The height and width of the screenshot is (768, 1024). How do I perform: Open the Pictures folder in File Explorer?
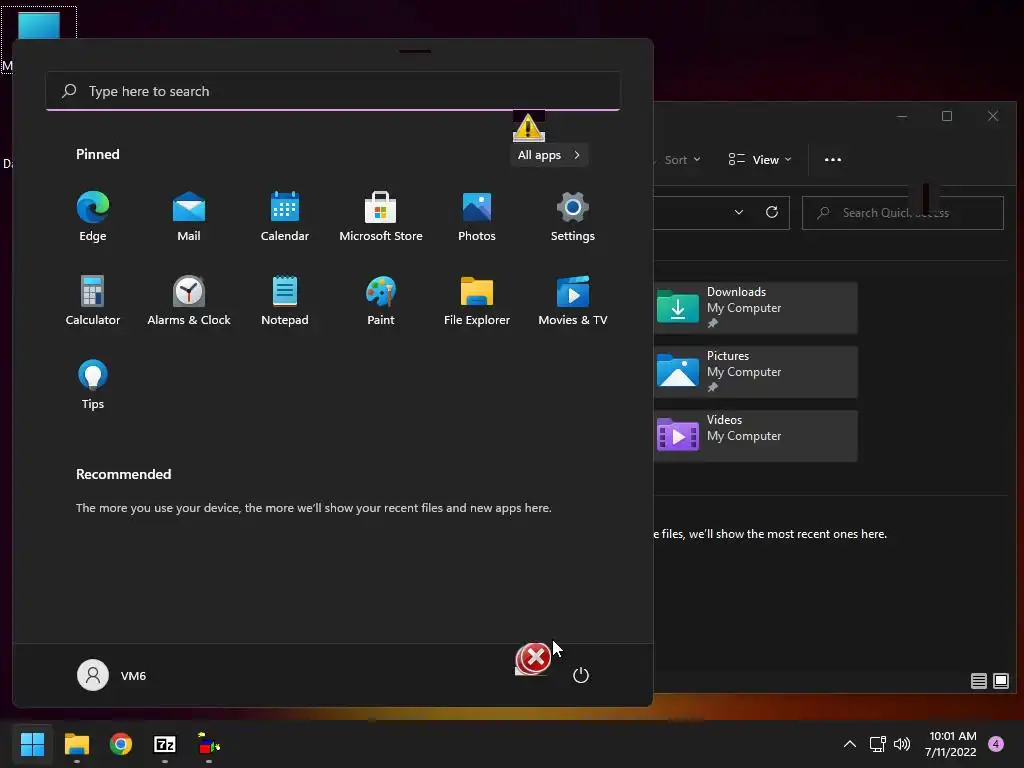(x=756, y=372)
